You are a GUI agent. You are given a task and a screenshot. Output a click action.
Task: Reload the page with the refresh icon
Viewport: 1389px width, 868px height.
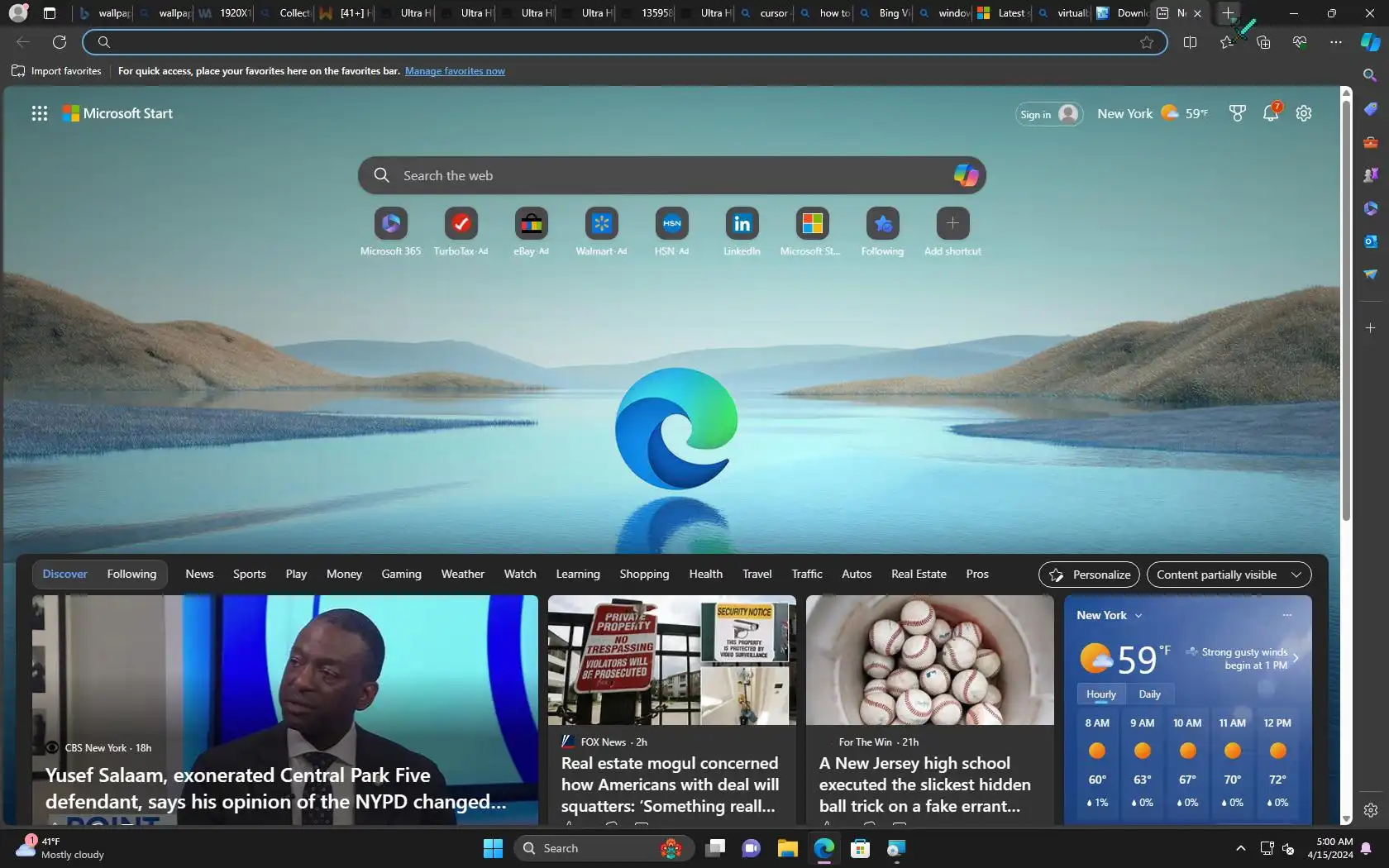(60, 42)
